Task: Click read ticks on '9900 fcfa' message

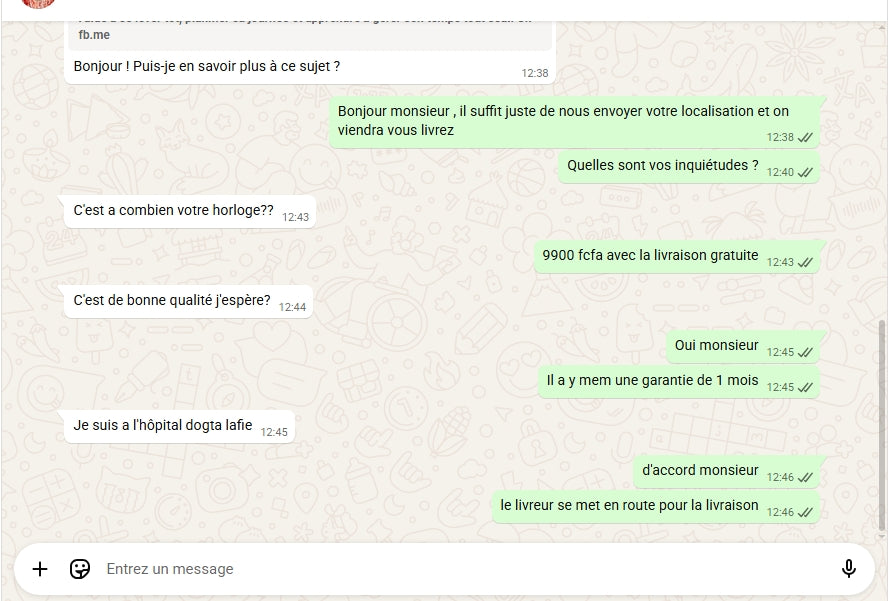Action: (805, 262)
